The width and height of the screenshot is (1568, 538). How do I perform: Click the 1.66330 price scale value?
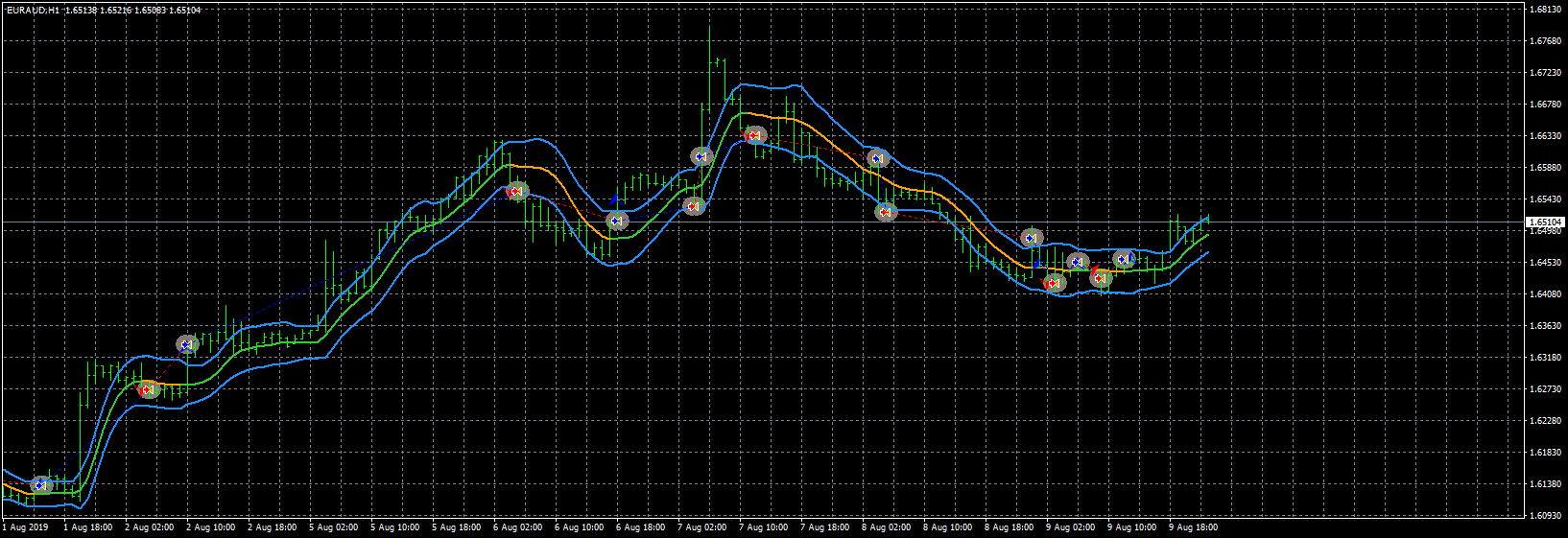pyautogui.click(x=1545, y=136)
